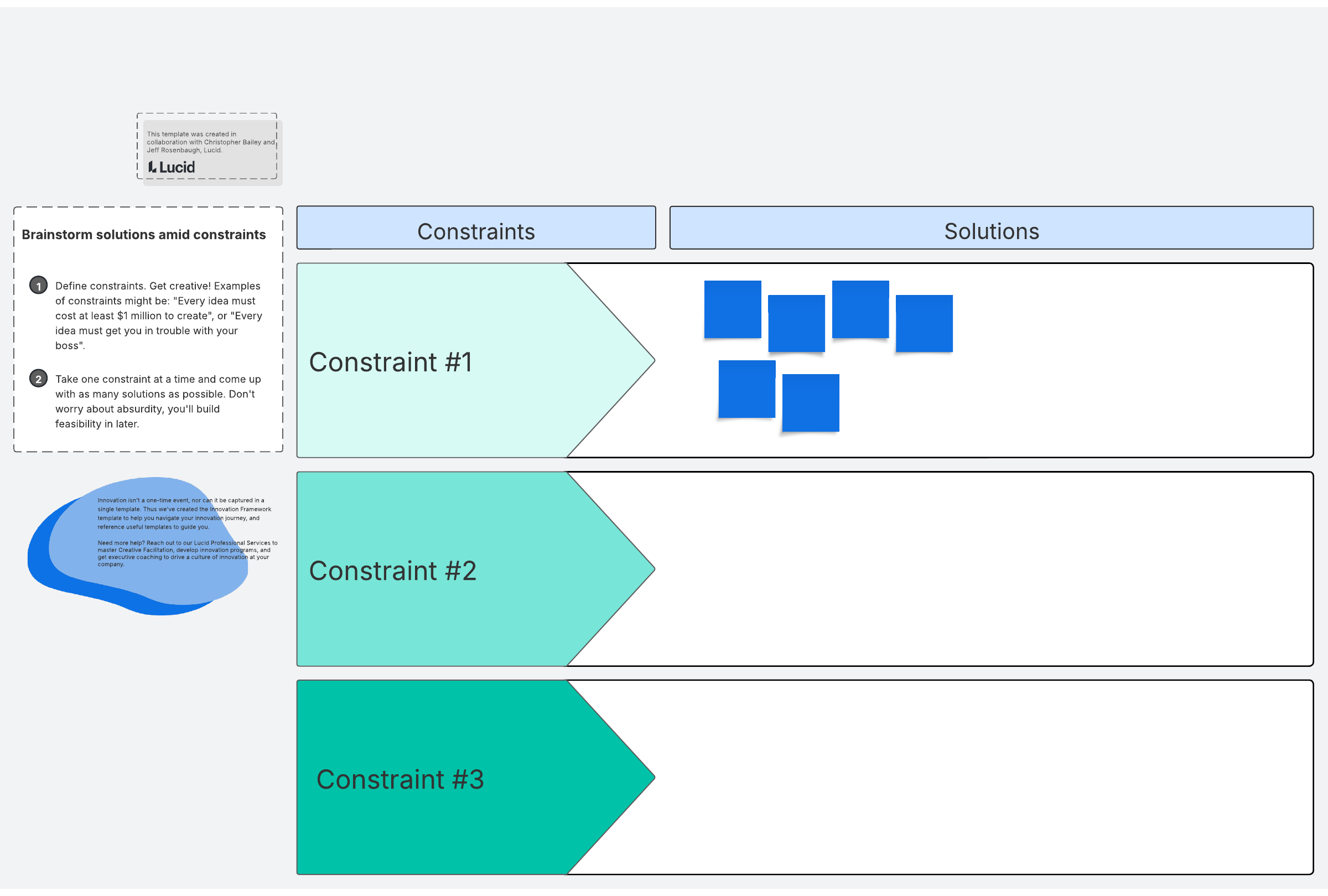Image resolution: width=1328 pixels, height=896 pixels.
Task: Click the Innovation Framework blob text
Action: pos(183,531)
